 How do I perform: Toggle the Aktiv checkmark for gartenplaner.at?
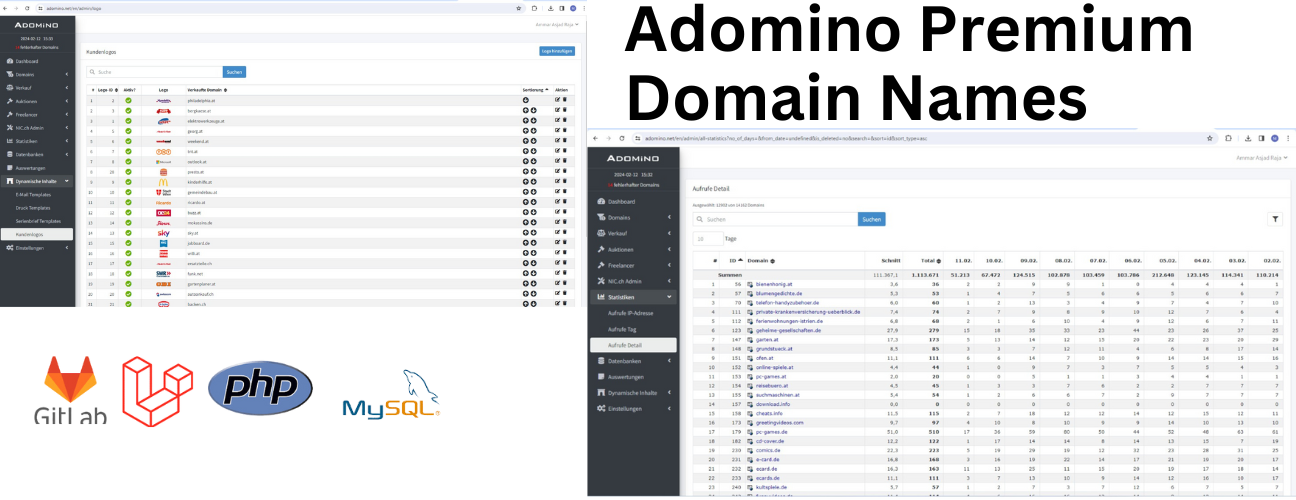coord(128,283)
